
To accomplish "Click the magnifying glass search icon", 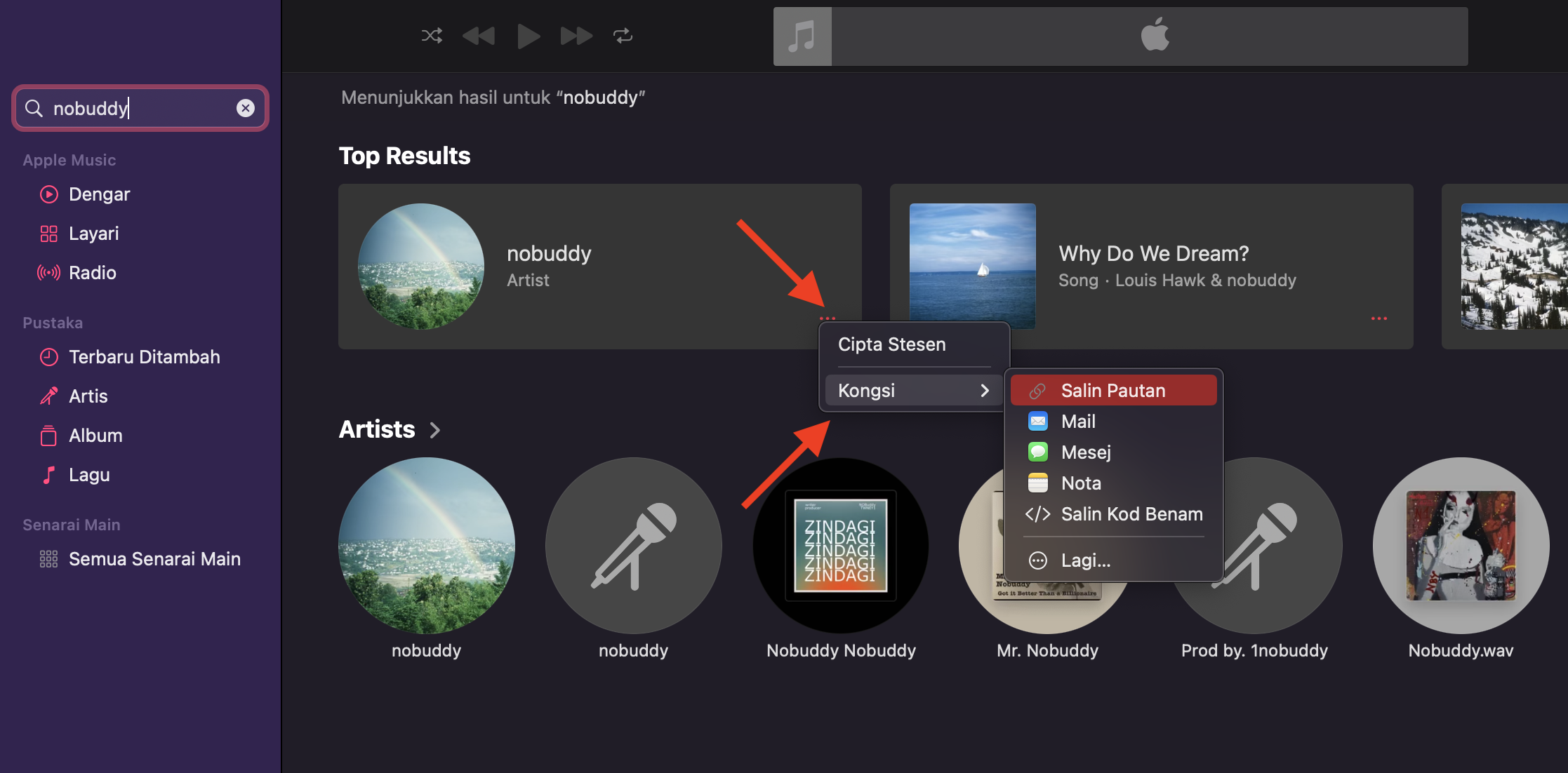I will pos(34,108).
